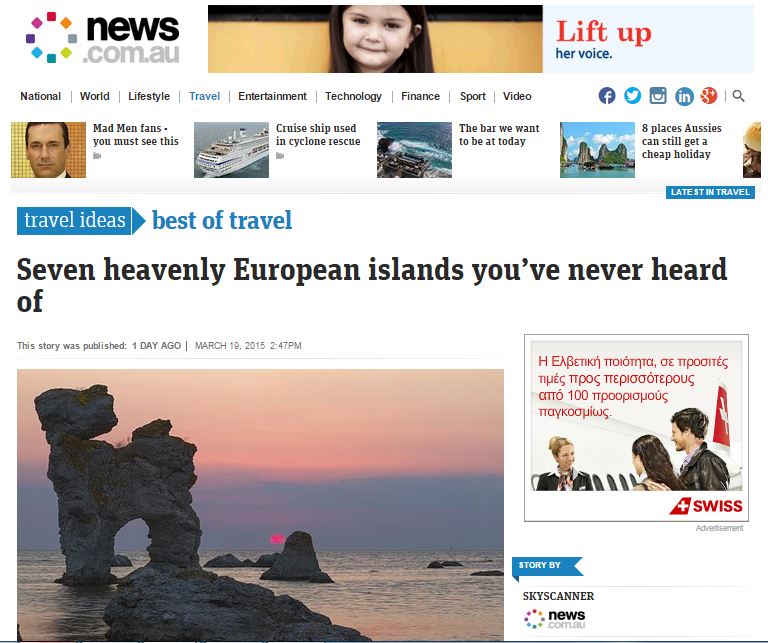Open the Lifestyle navigation tab
Screen dimensions: 768x643
[149, 96]
